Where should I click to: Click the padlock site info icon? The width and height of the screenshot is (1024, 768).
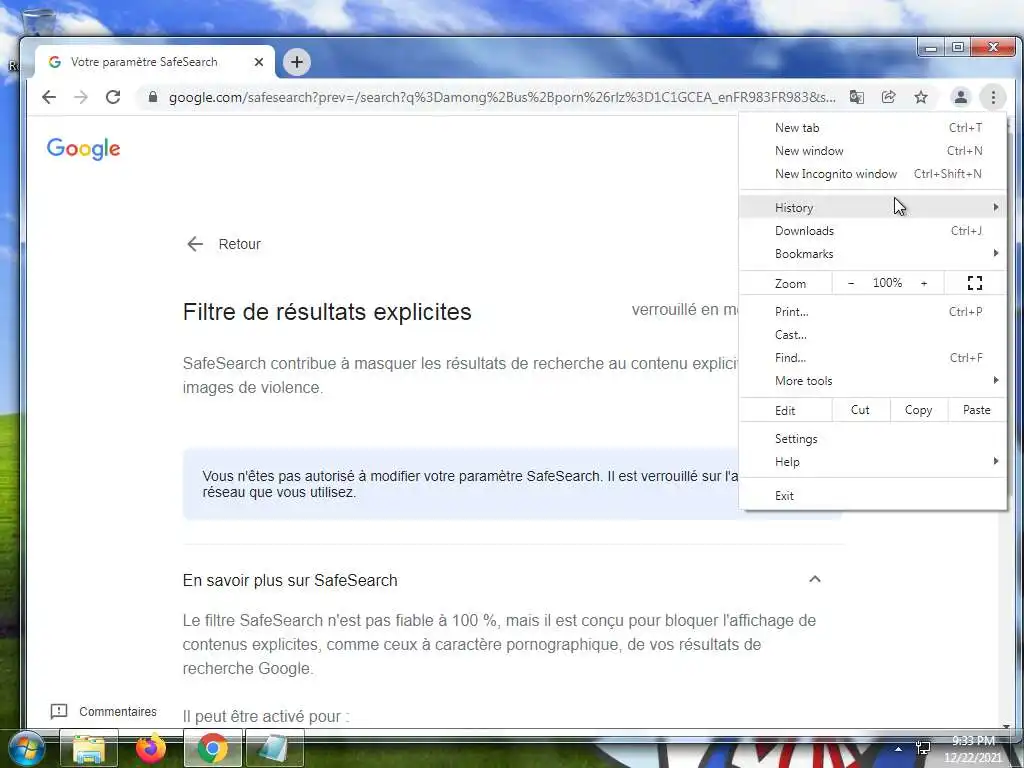click(153, 97)
